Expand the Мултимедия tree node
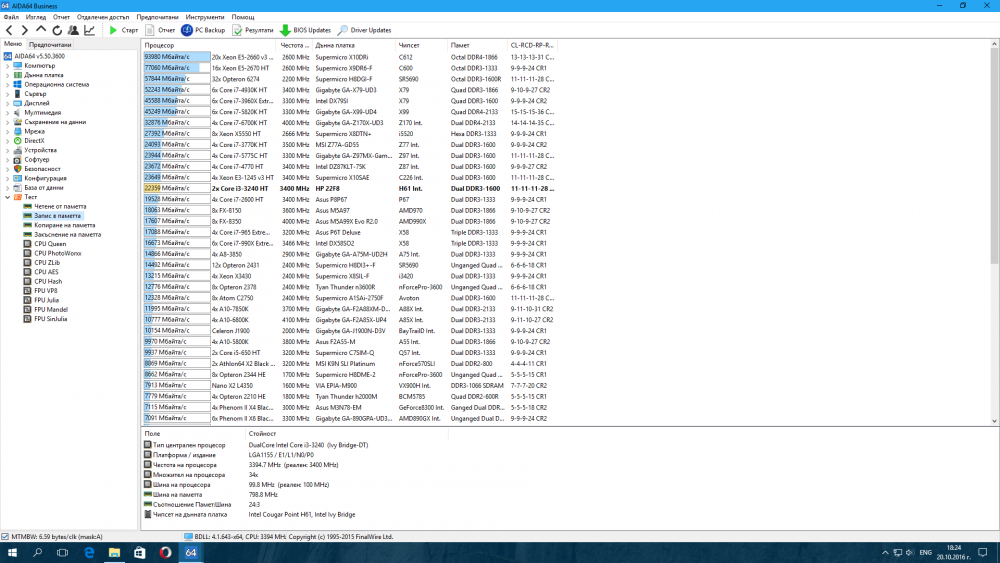This screenshot has width=1000, height=563. click(x=8, y=113)
